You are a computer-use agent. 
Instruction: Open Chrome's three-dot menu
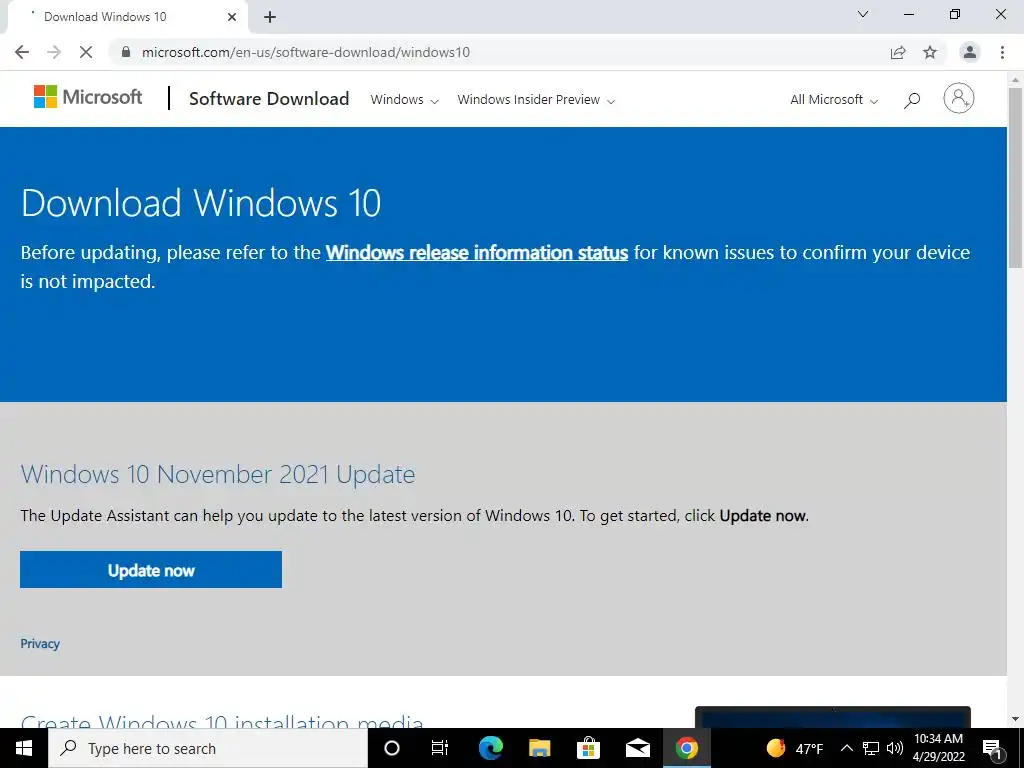coord(1002,52)
